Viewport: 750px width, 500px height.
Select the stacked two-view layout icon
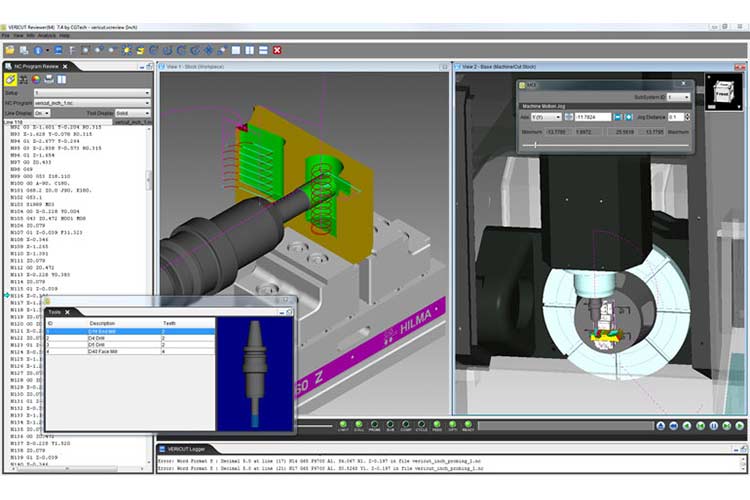(263, 50)
